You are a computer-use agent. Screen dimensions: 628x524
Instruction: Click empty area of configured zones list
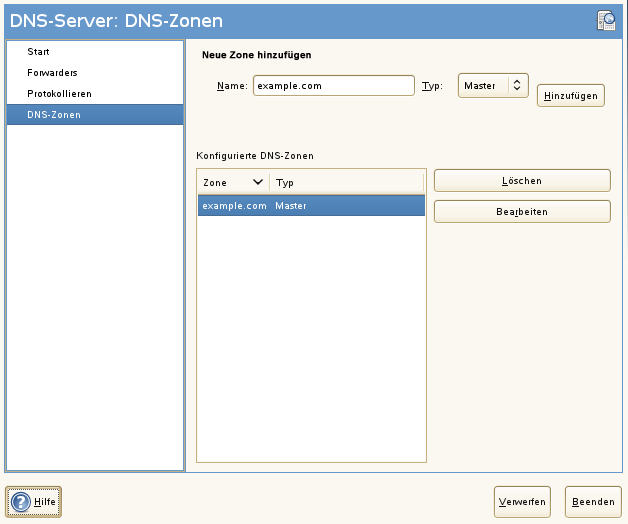(311, 340)
